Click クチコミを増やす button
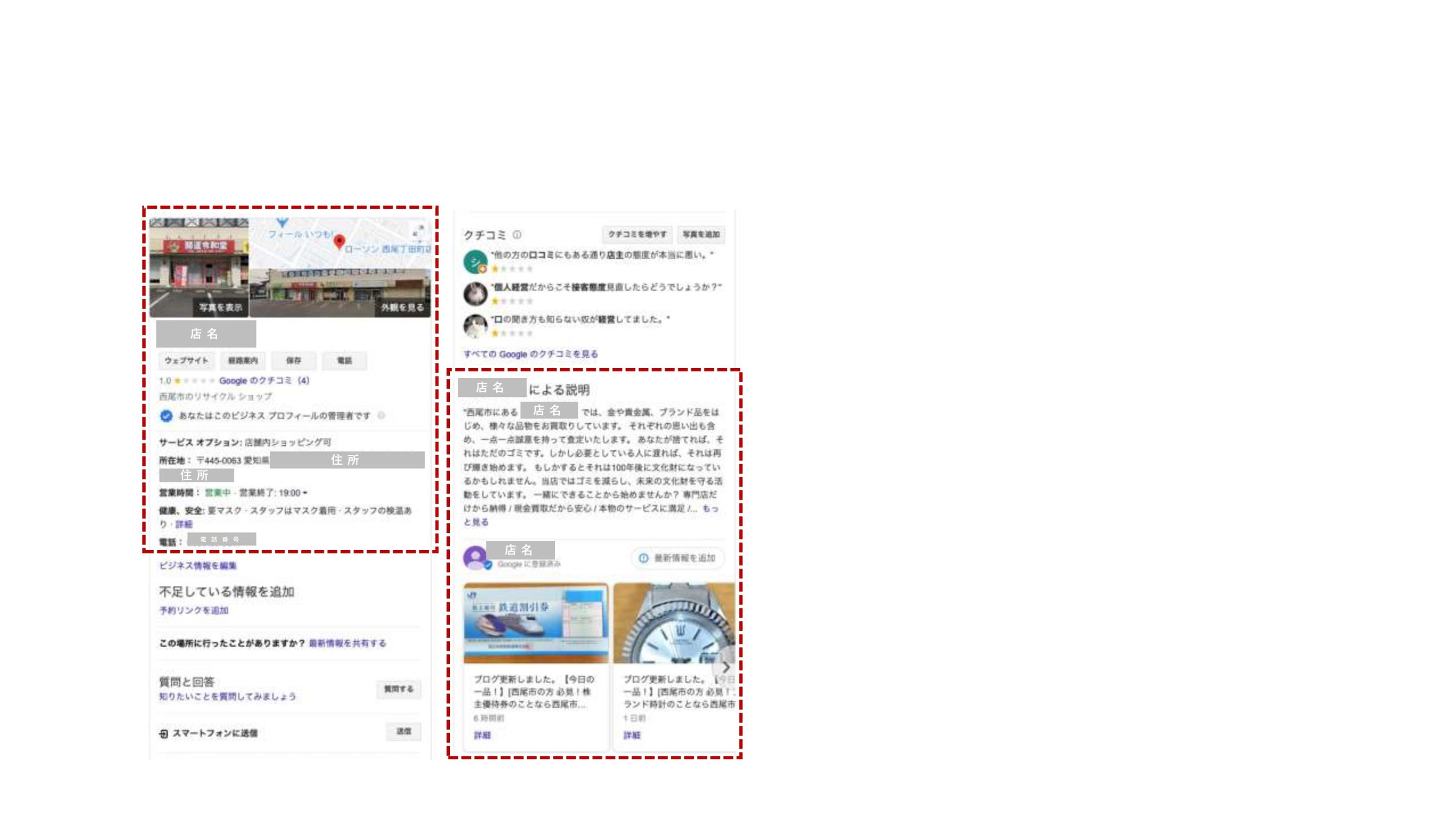 (637, 234)
